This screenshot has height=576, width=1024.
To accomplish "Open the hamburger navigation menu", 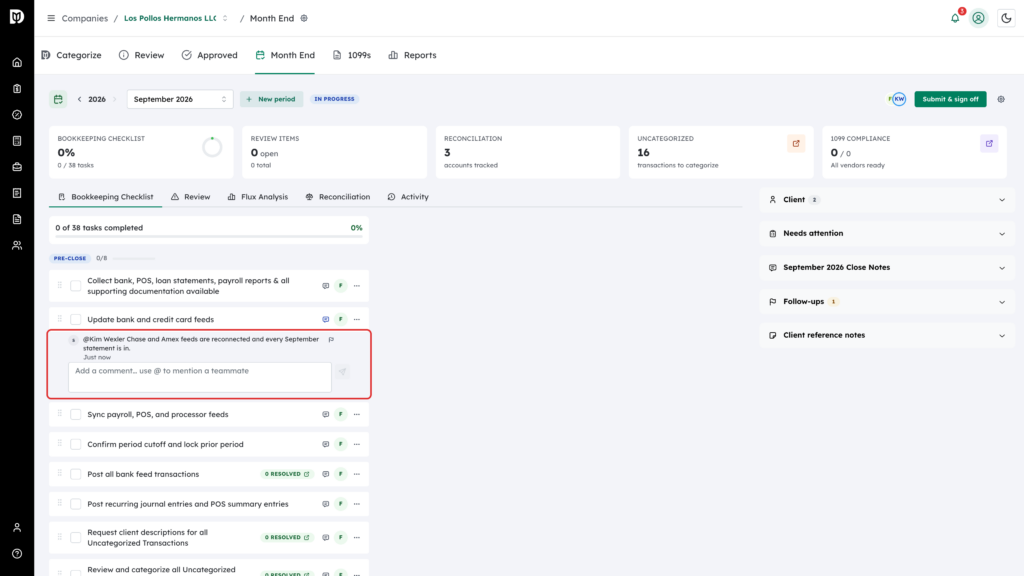I will pyautogui.click(x=51, y=18).
